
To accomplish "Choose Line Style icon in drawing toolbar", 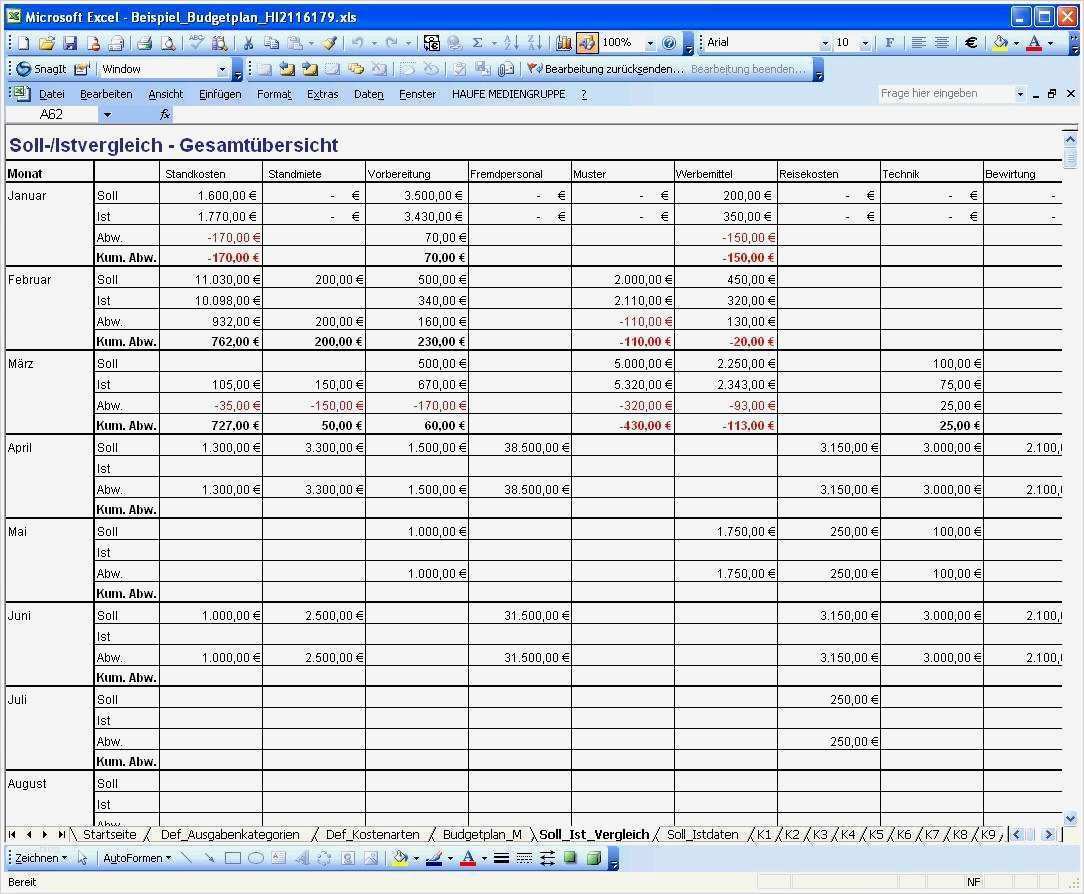I will pos(501,858).
